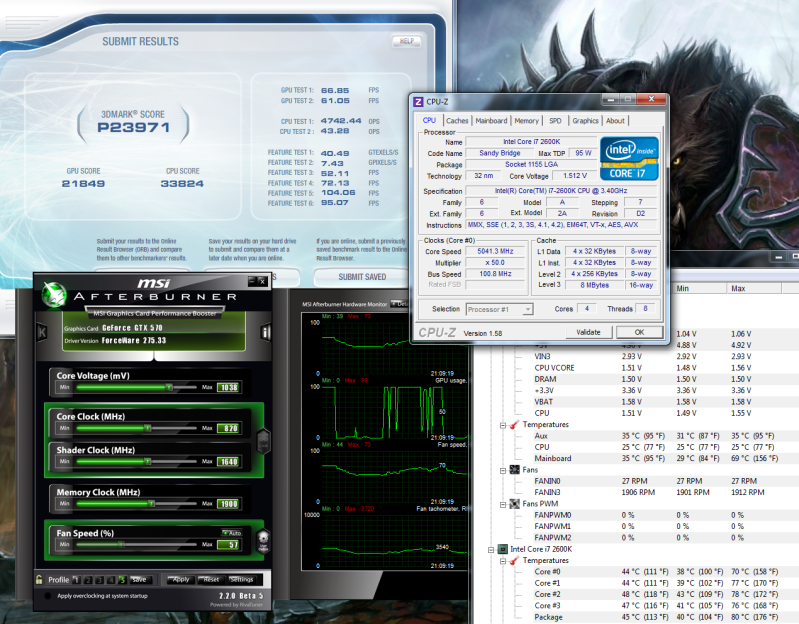Image resolution: width=799 pixels, height=624 pixels.
Task: Click the chip icon beside Intel Core i7 2600K
Action: pyautogui.click(x=502, y=549)
